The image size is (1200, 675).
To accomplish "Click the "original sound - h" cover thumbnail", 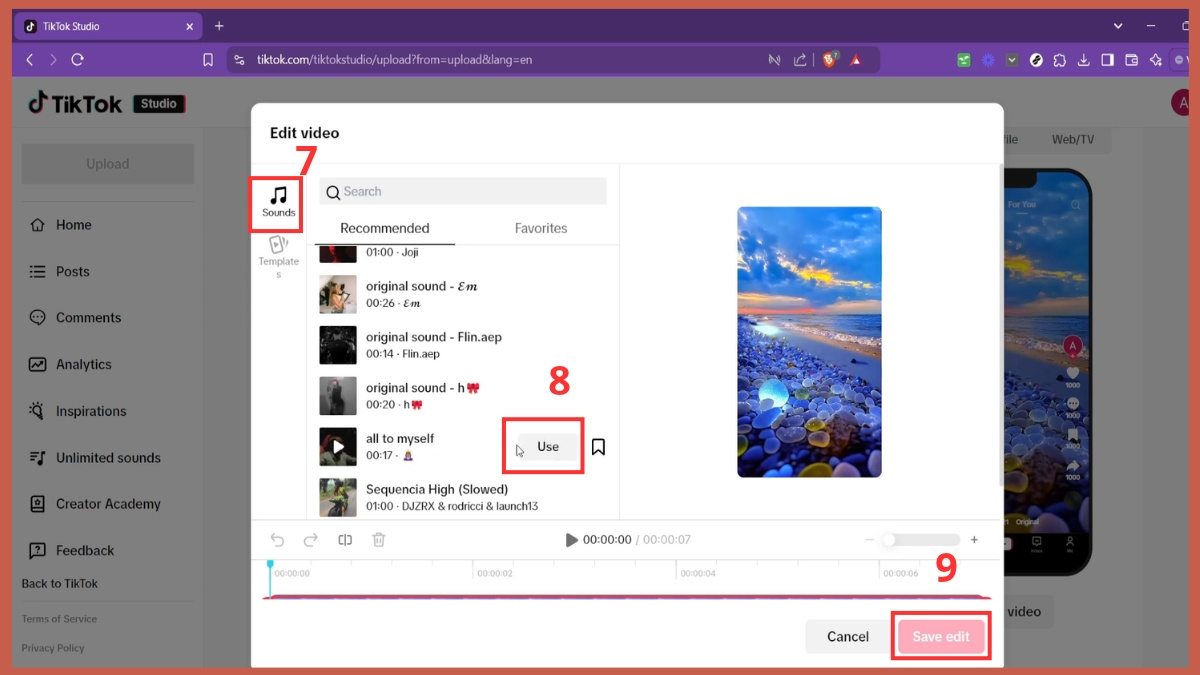I will (x=338, y=396).
